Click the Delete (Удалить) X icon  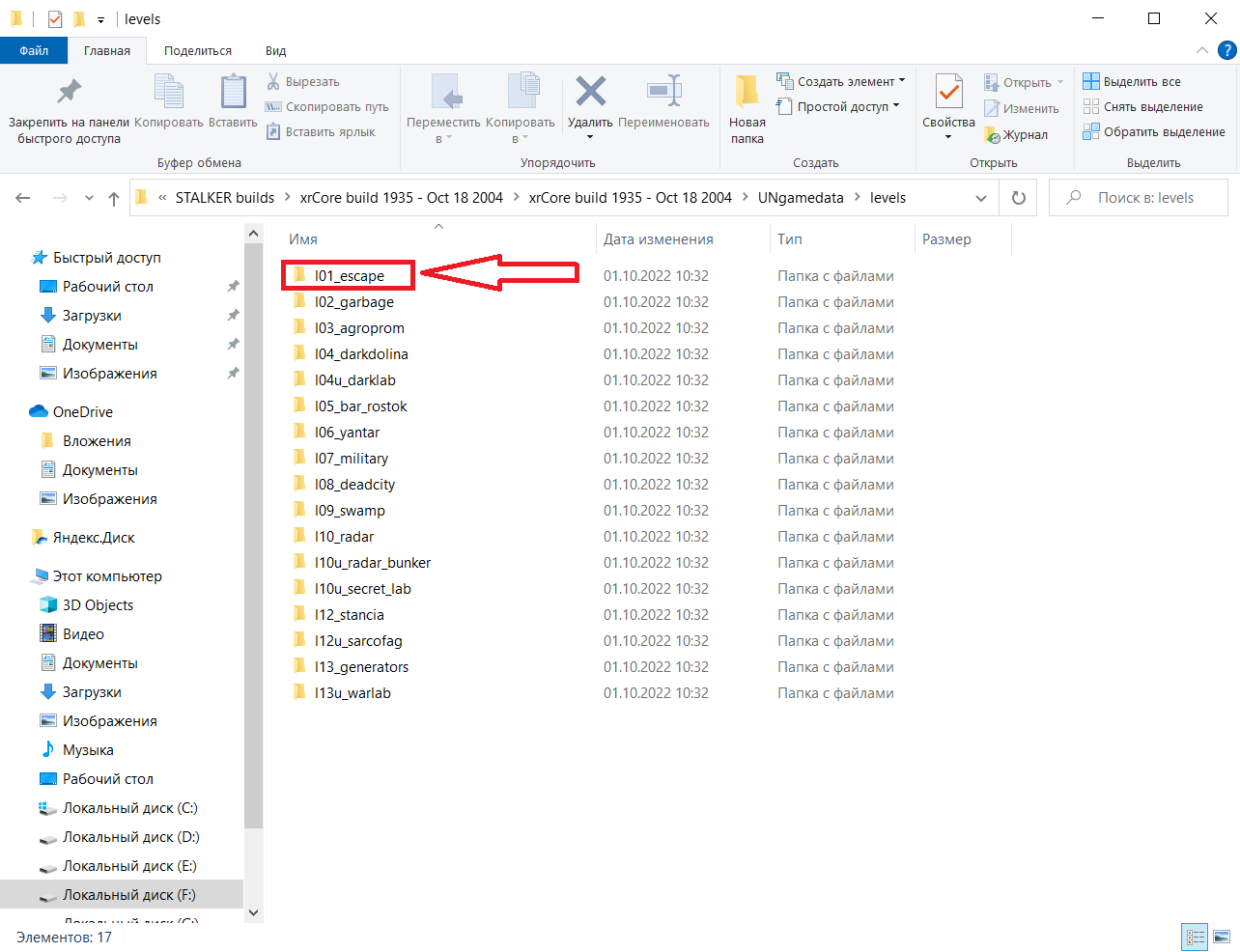click(590, 92)
